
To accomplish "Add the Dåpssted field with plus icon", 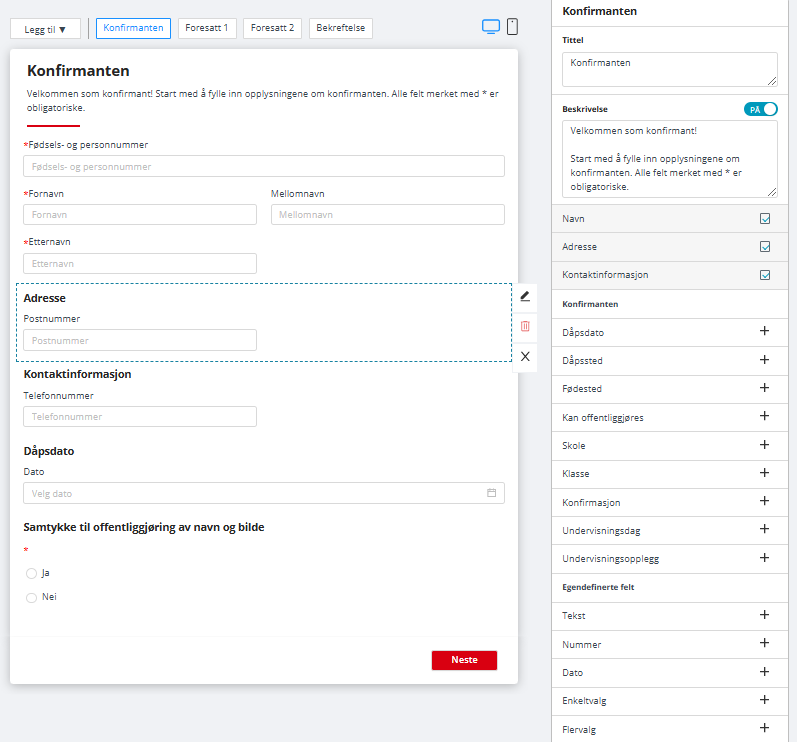I will (x=764, y=360).
